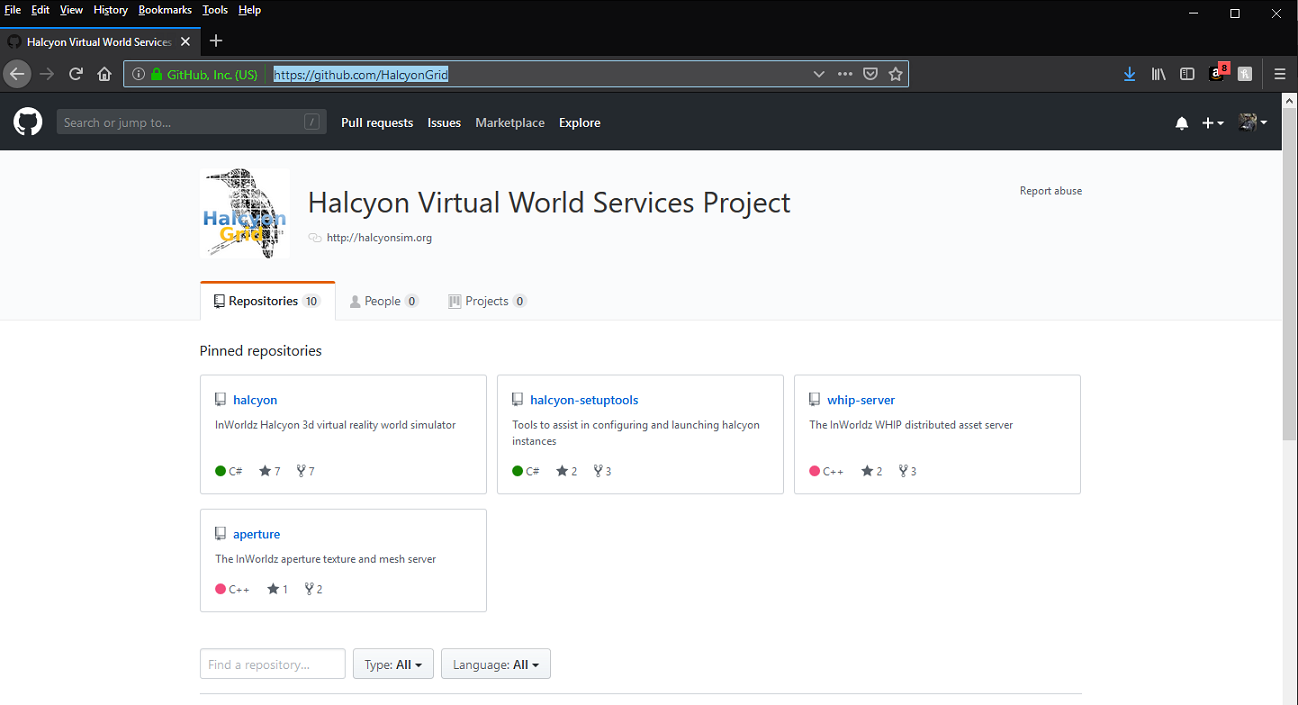Click the Find a repository field
Screen dimensions: 1298x705
(x=273, y=664)
